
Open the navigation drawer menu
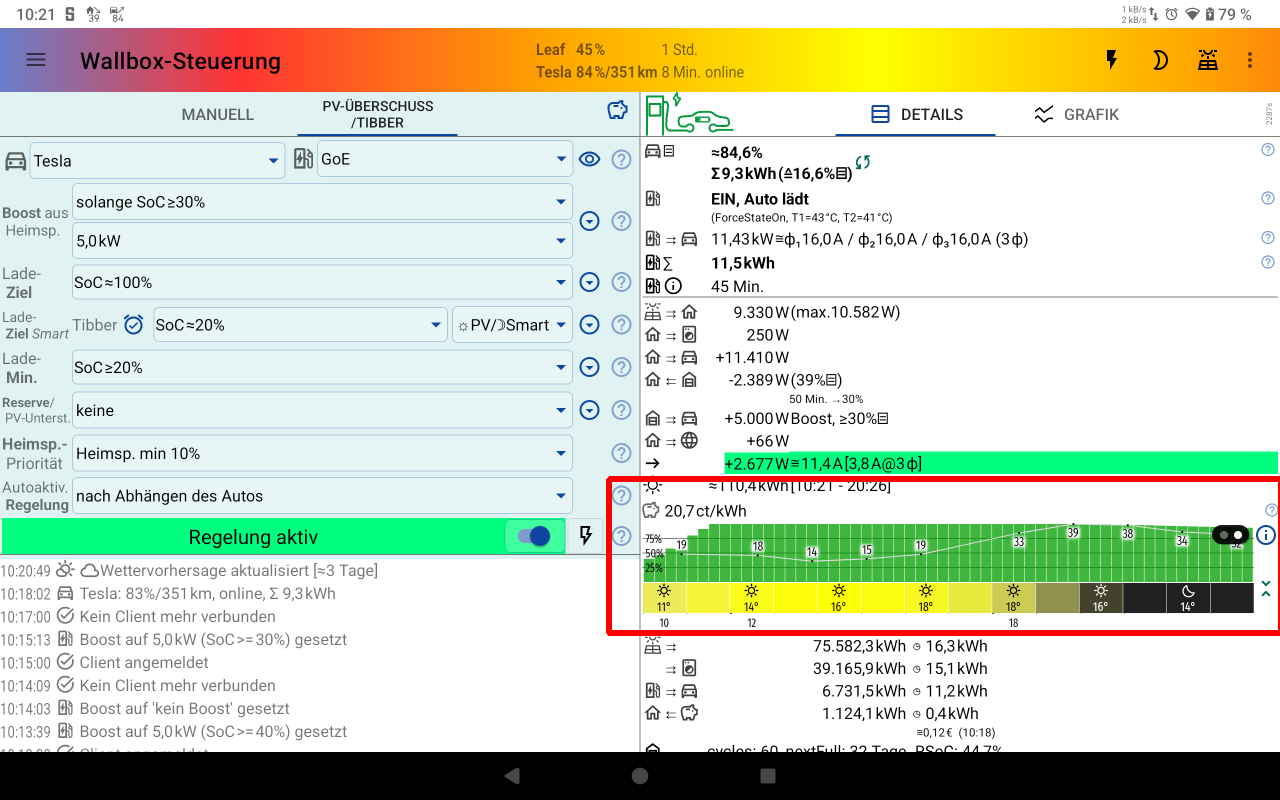tap(36, 59)
